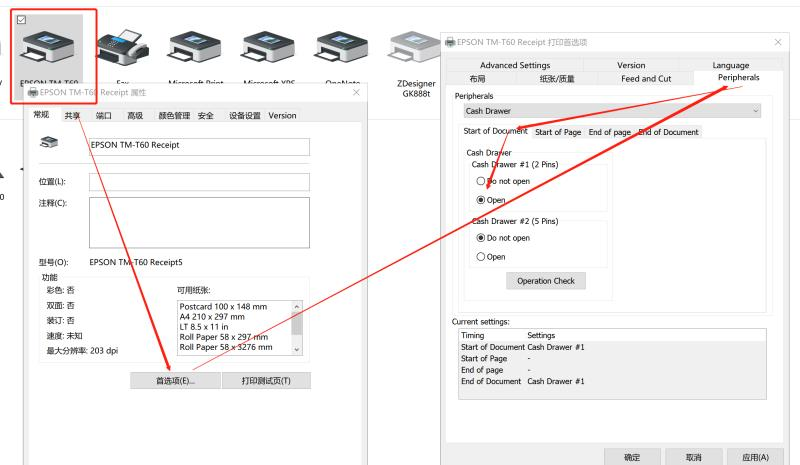This screenshot has height=465, width=800.
Task: Click the 'End of Document' row in Current settings
Action: pyautogui.click(x=612, y=381)
